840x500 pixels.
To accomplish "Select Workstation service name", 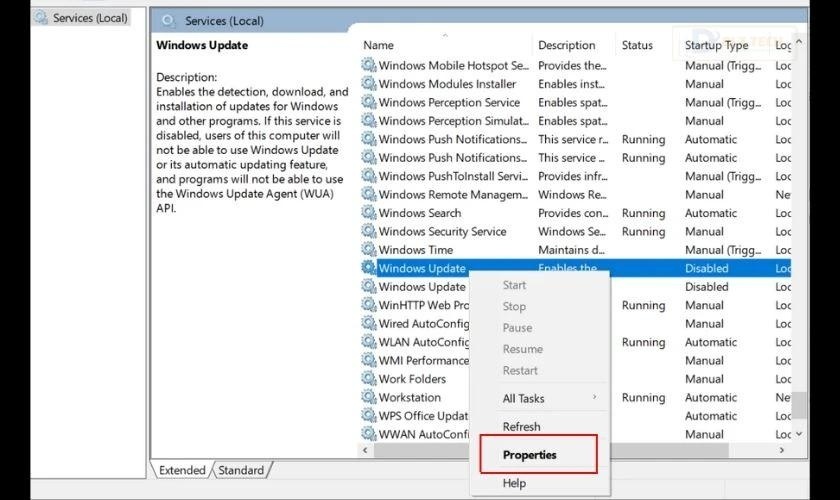I will pos(409,397).
